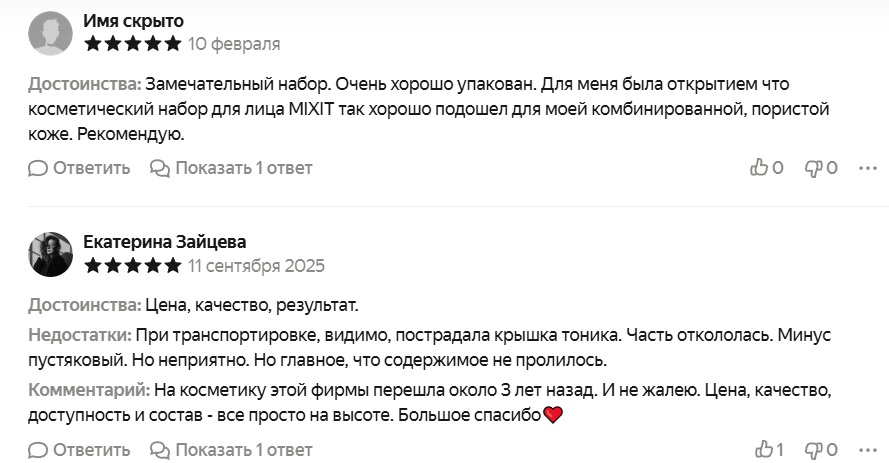Screen dimensions: 889x463
Task: Expand 'Показать 1 ответ' under the first review
Action: (232, 167)
